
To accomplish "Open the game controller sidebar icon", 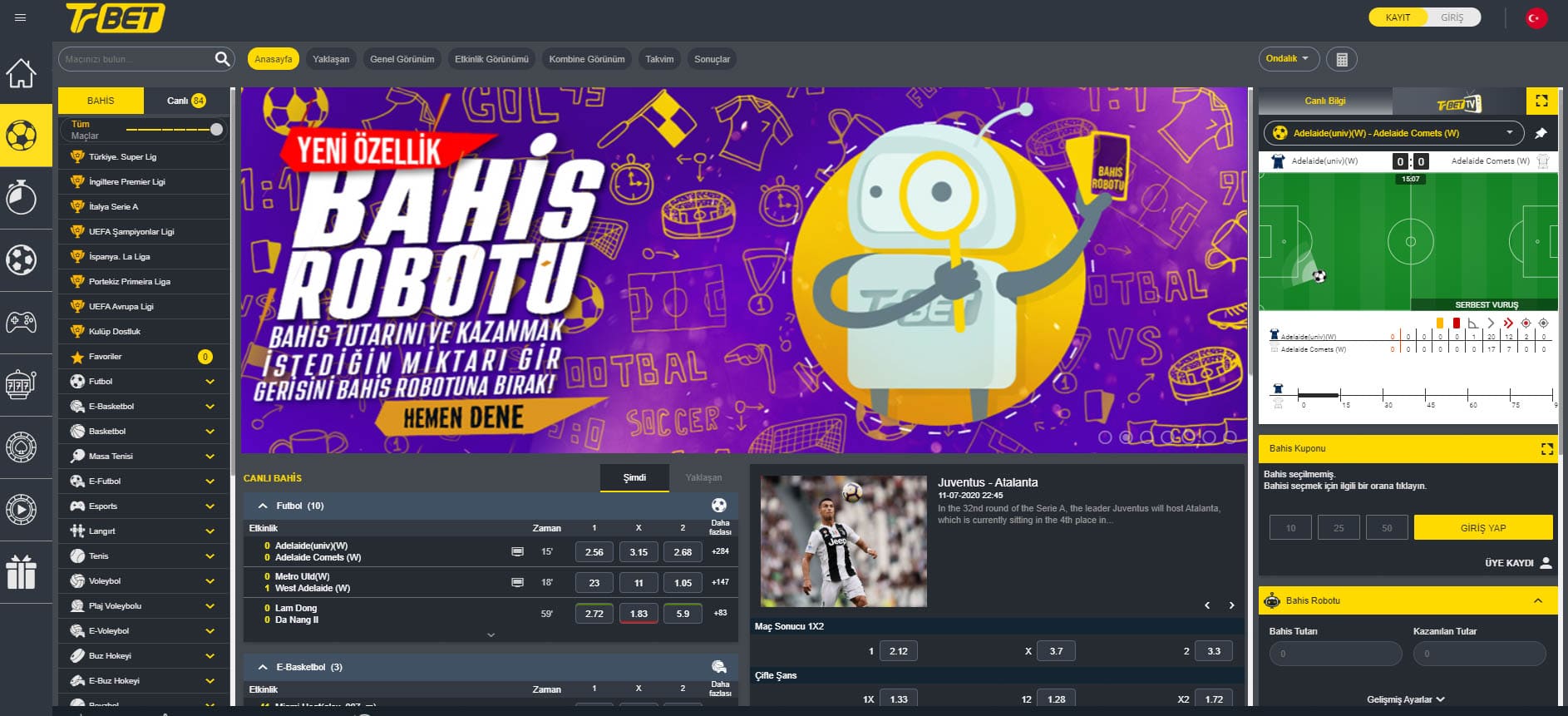I will tap(22, 321).
